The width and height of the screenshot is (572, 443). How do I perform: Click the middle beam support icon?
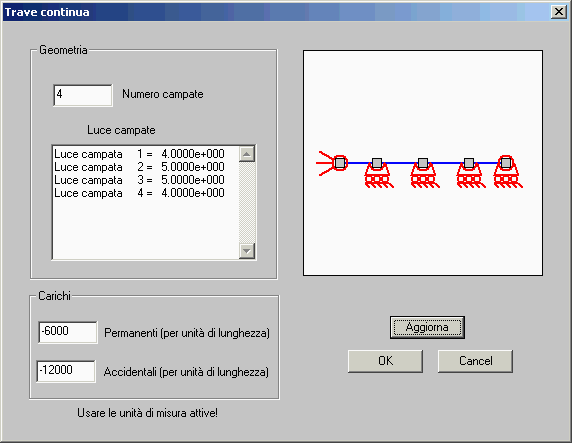click(x=425, y=173)
